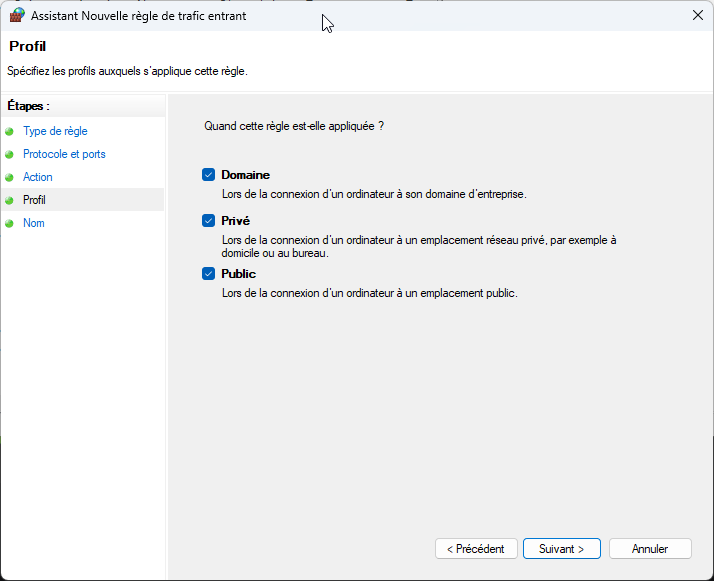Go back with the Précédent button

(476, 549)
